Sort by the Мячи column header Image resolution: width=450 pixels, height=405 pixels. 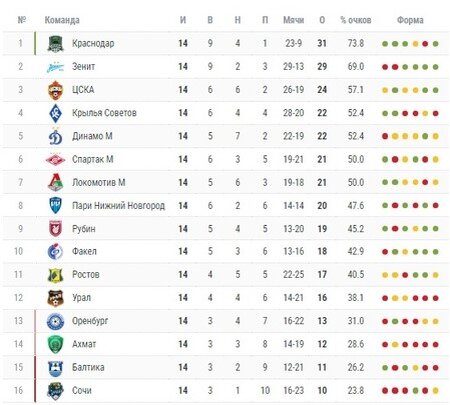pos(294,20)
